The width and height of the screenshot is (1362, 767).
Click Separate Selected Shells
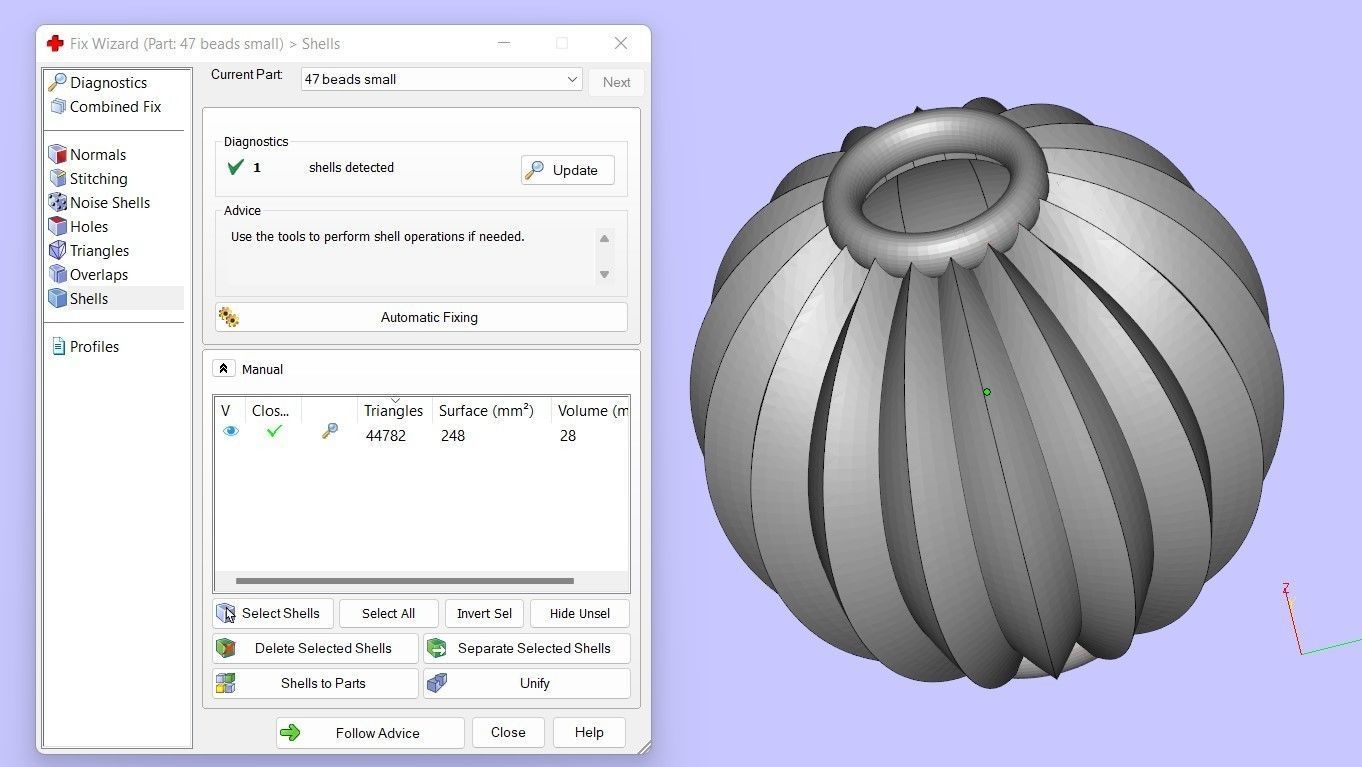point(527,648)
